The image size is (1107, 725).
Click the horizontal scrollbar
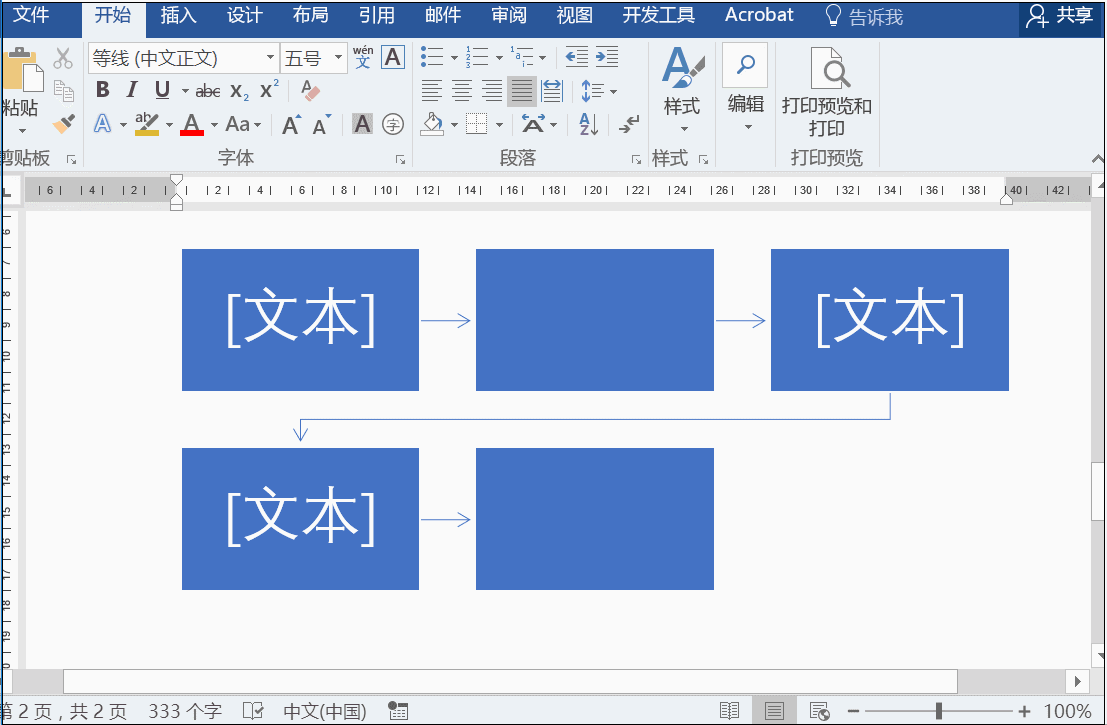[x=510, y=681]
